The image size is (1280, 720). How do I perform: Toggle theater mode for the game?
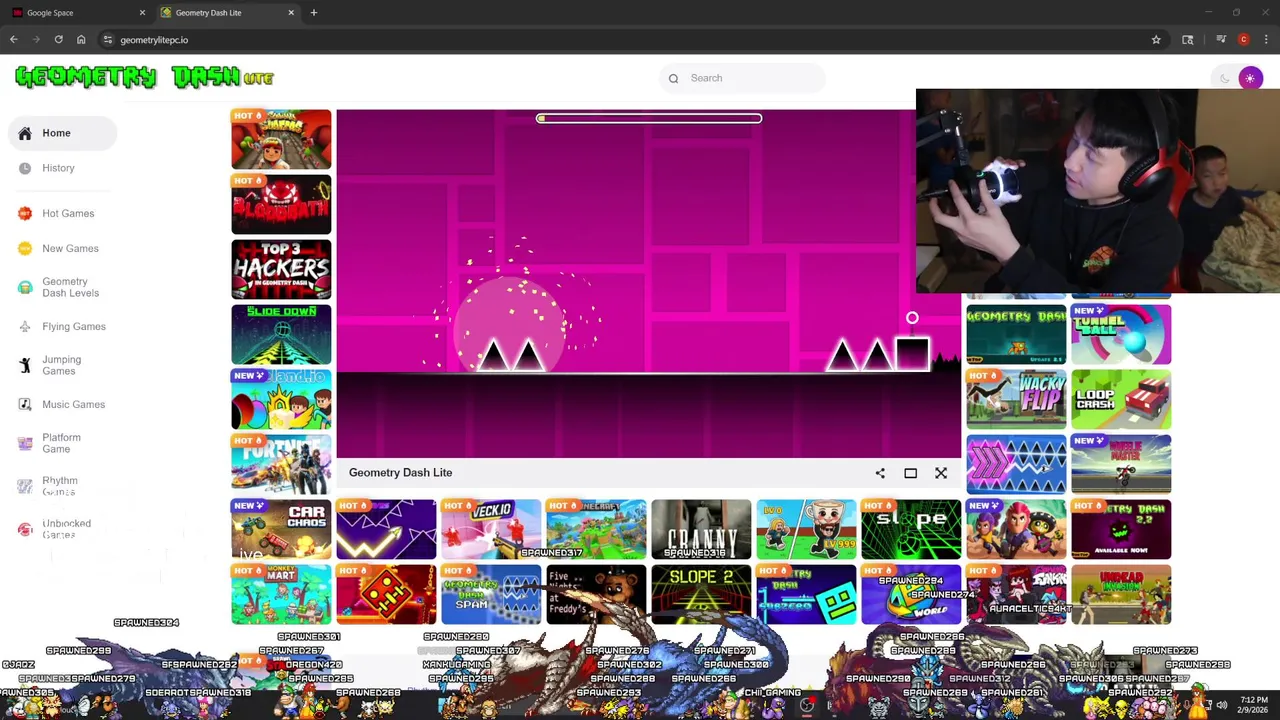(x=911, y=473)
